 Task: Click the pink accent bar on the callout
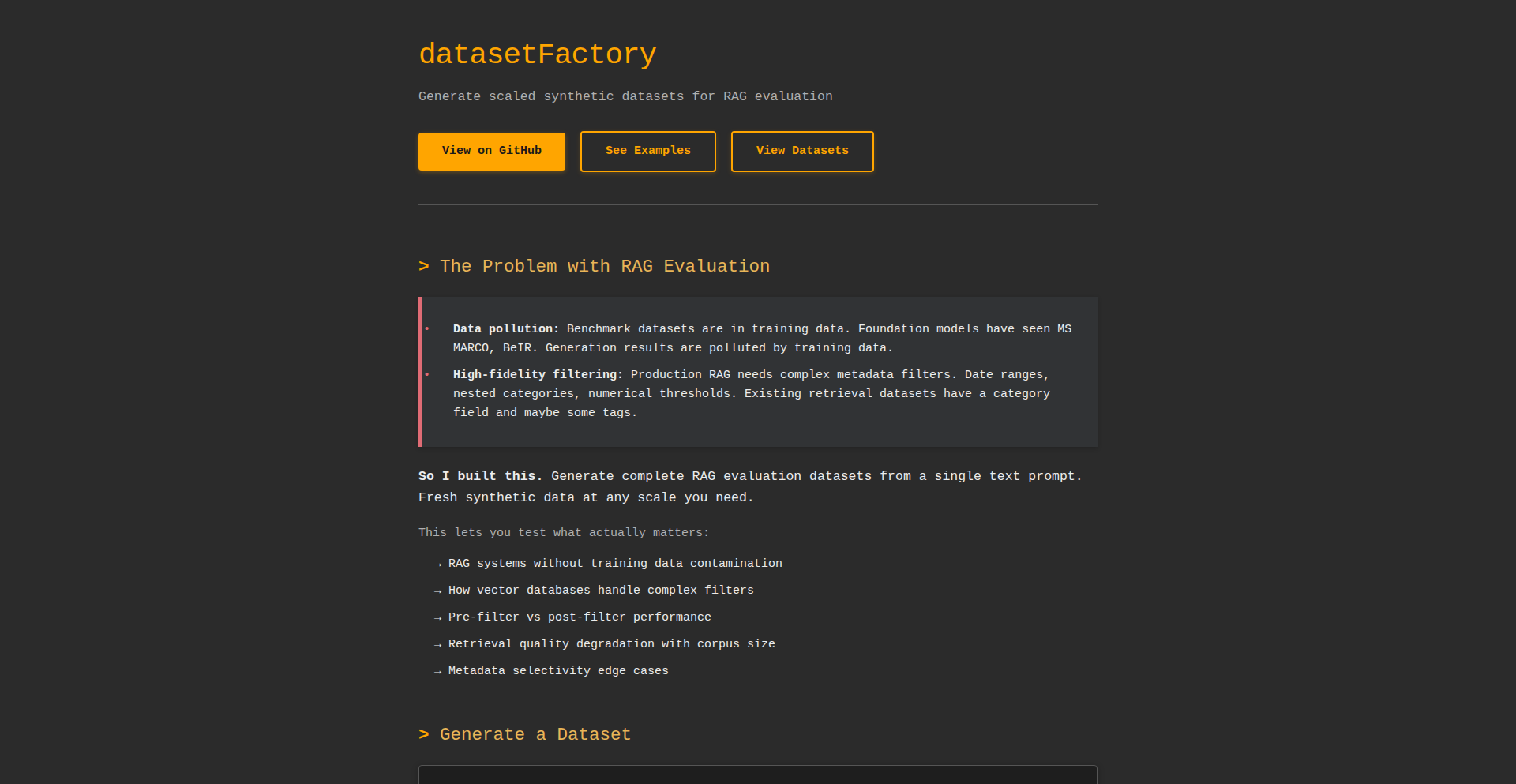(x=419, y=371)
